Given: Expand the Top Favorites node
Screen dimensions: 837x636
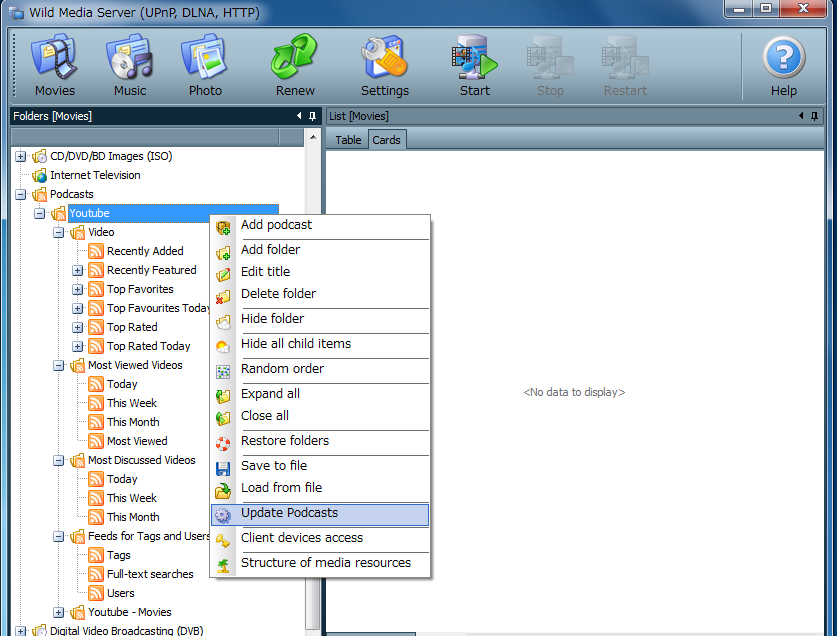Looking at the screenshot, I should pos(77,289).
